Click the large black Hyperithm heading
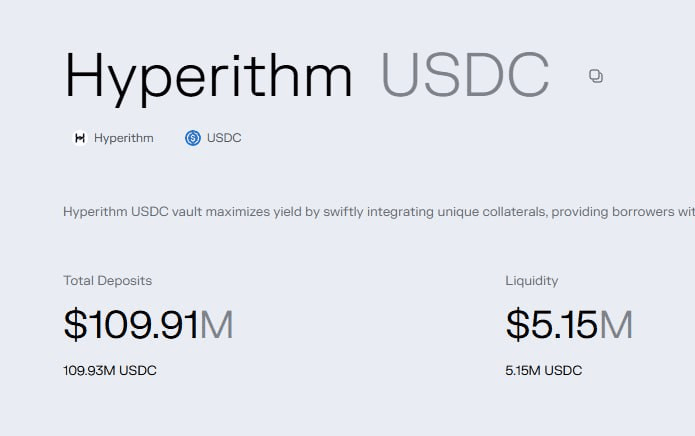This screenshot has width=695, height=436. pos(208,76)
